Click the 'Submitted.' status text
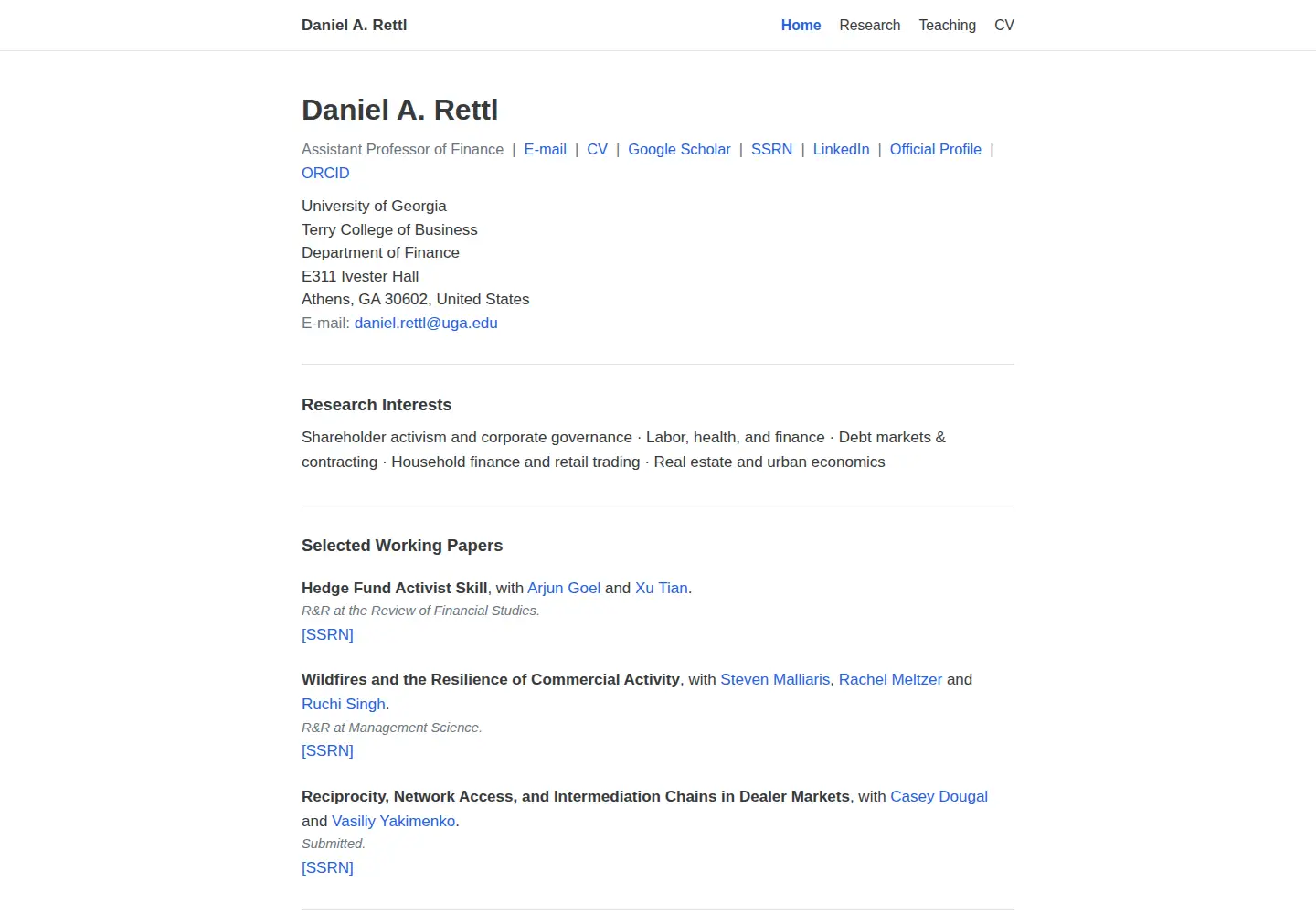The image size is (1316, 914). (x=334, y=845)
